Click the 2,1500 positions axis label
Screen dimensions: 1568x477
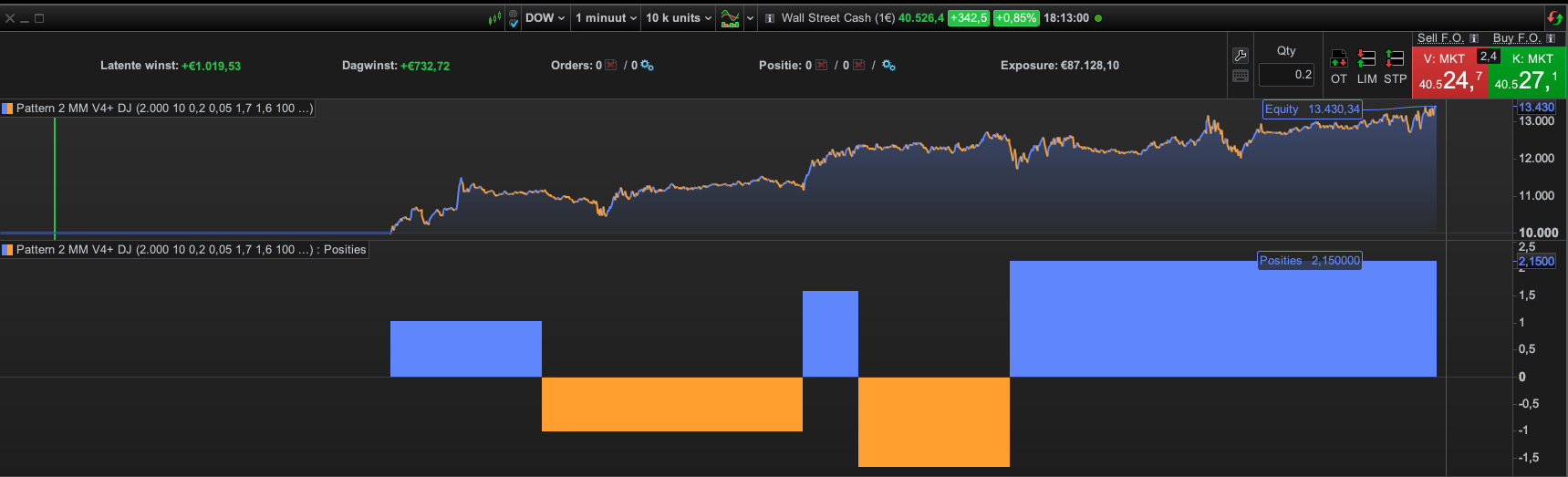tap(1536, 262)
